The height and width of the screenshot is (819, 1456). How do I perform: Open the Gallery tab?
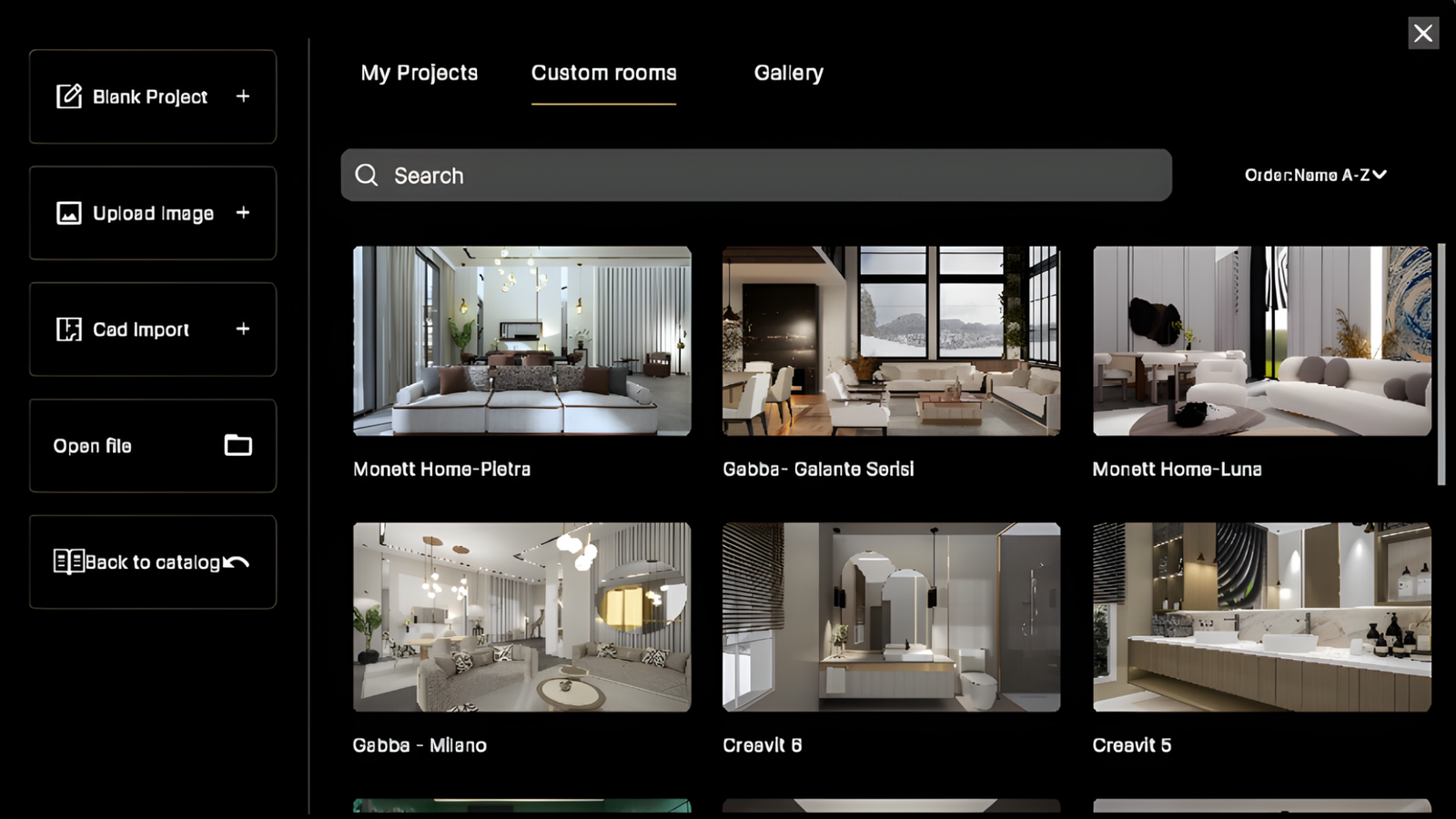point(788,73)
